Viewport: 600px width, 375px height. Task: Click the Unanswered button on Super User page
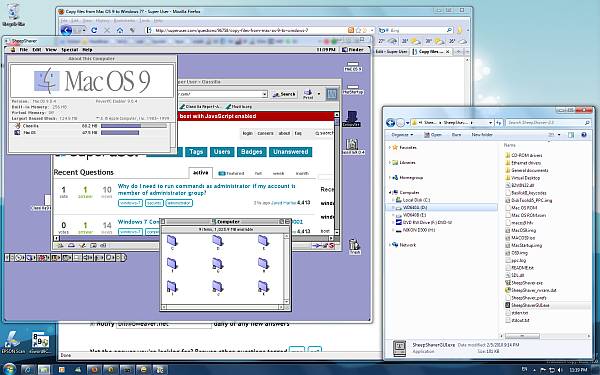tap(290, 152)
